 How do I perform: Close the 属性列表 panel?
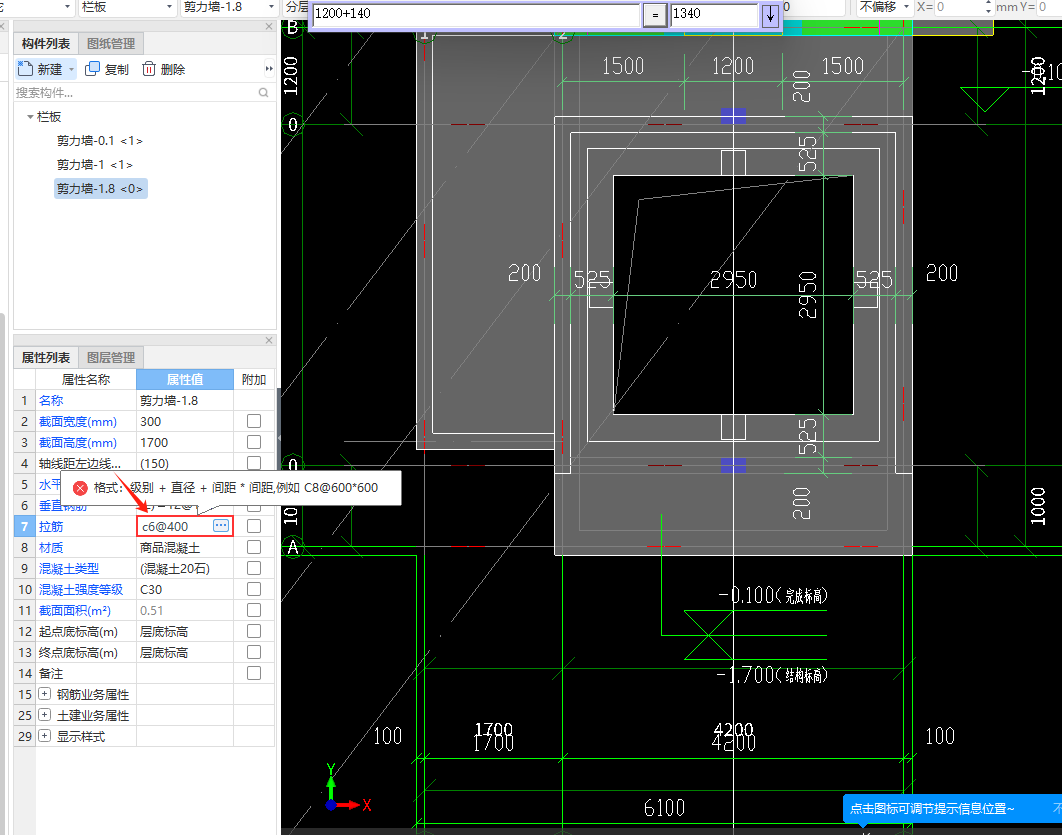coord(269,341)
